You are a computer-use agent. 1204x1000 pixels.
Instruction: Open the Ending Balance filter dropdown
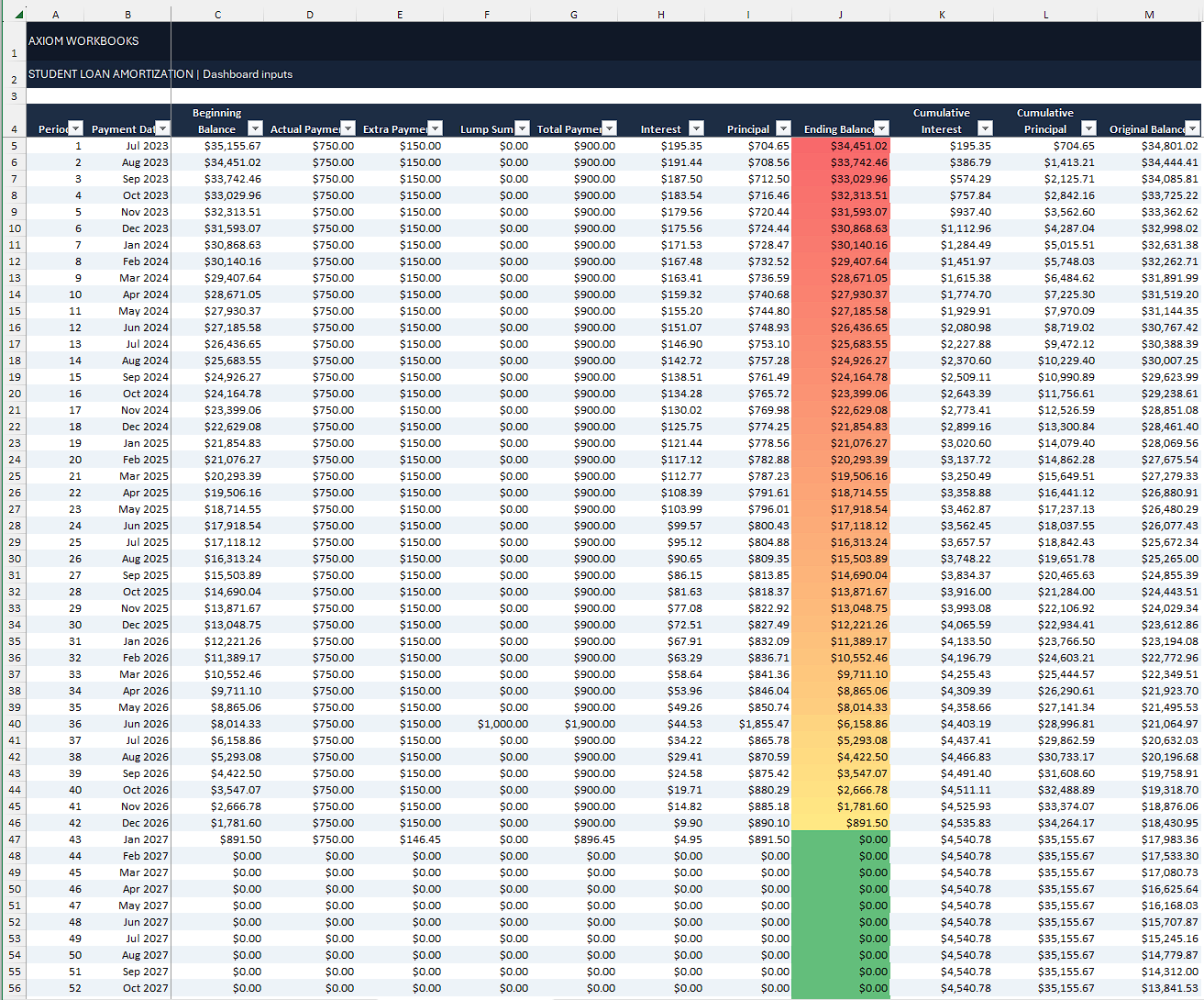pos(881,128)
